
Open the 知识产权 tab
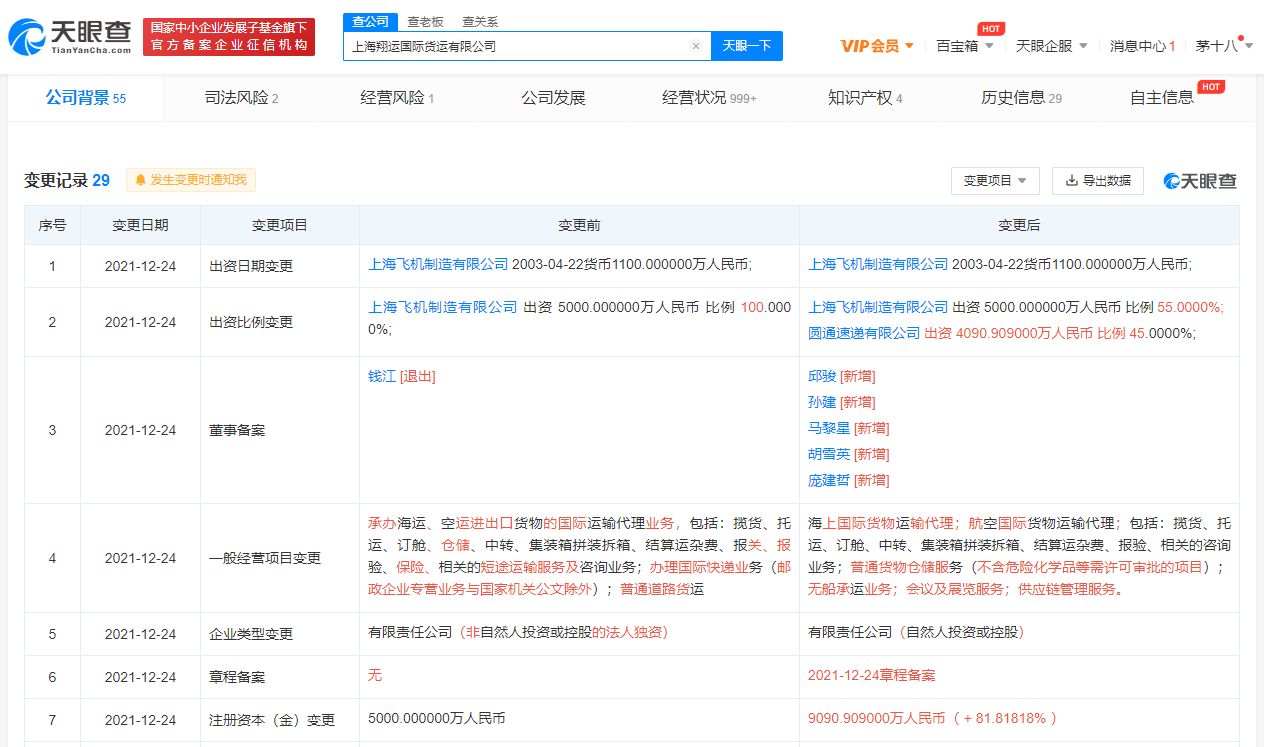[x=865, y=98]
